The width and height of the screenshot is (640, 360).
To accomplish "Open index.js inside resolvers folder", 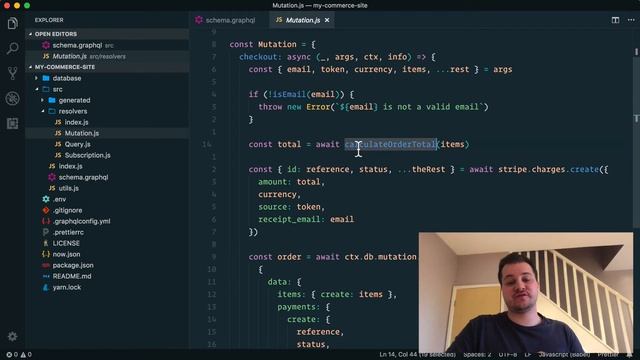I will click(76, 122).
